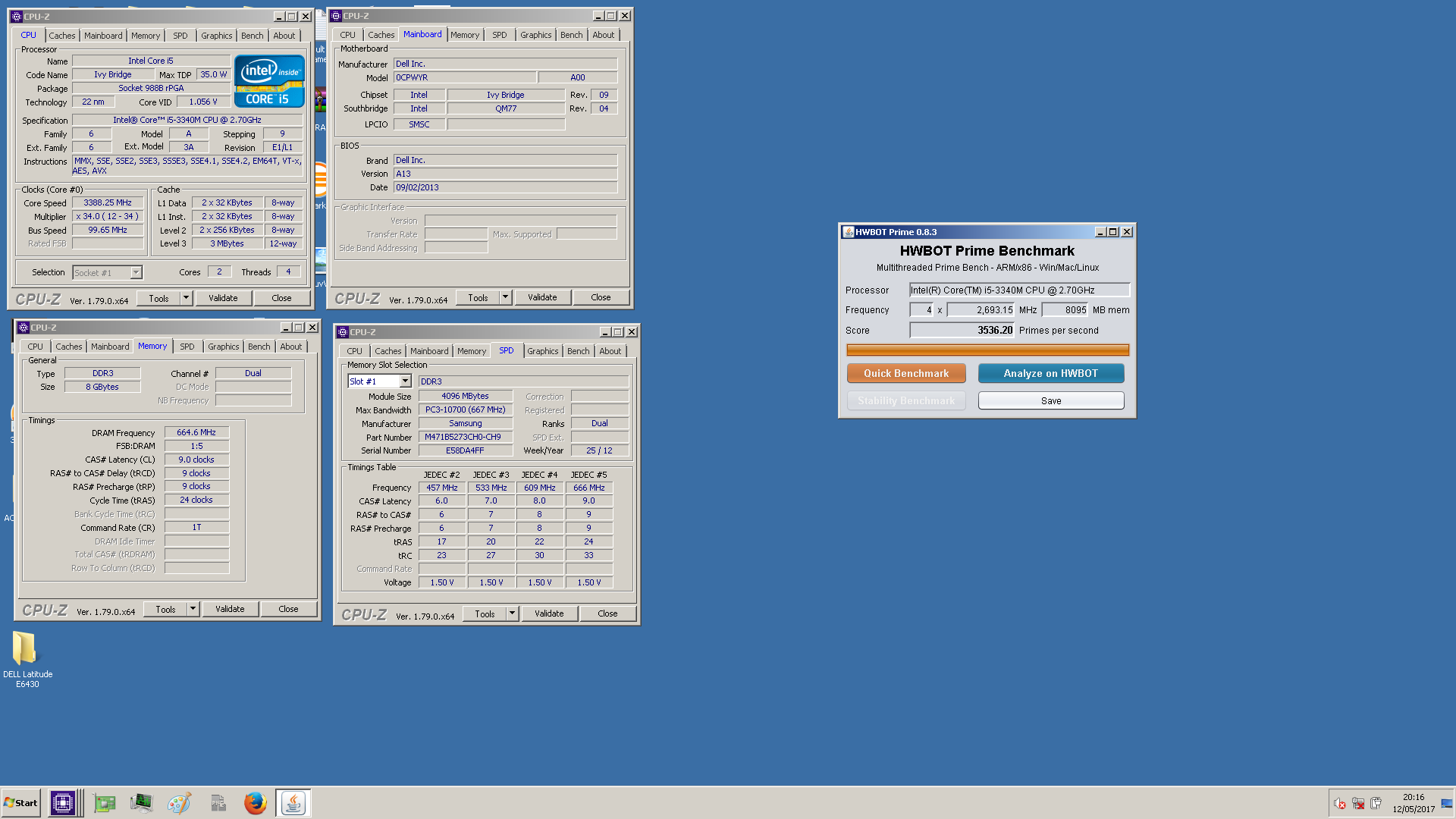Click the 8095 MB mem field

click(1065, 309)
